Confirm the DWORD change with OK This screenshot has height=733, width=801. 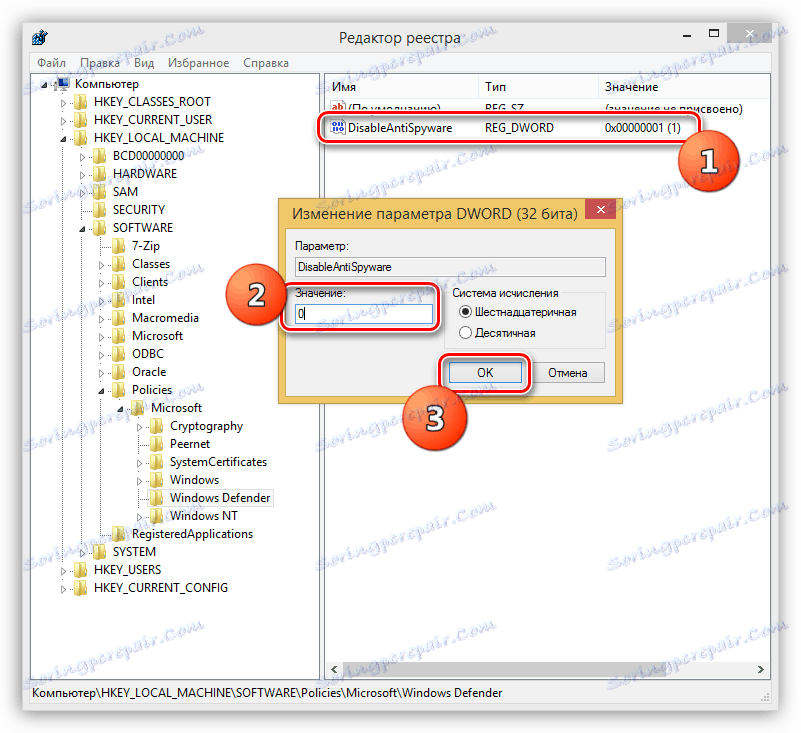485,372
